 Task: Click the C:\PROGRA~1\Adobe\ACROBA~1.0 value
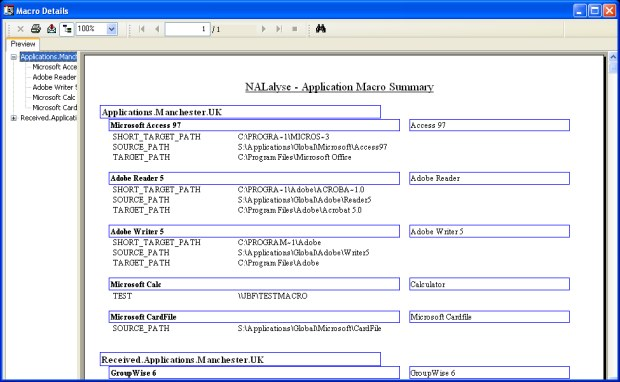coord(301,189)
